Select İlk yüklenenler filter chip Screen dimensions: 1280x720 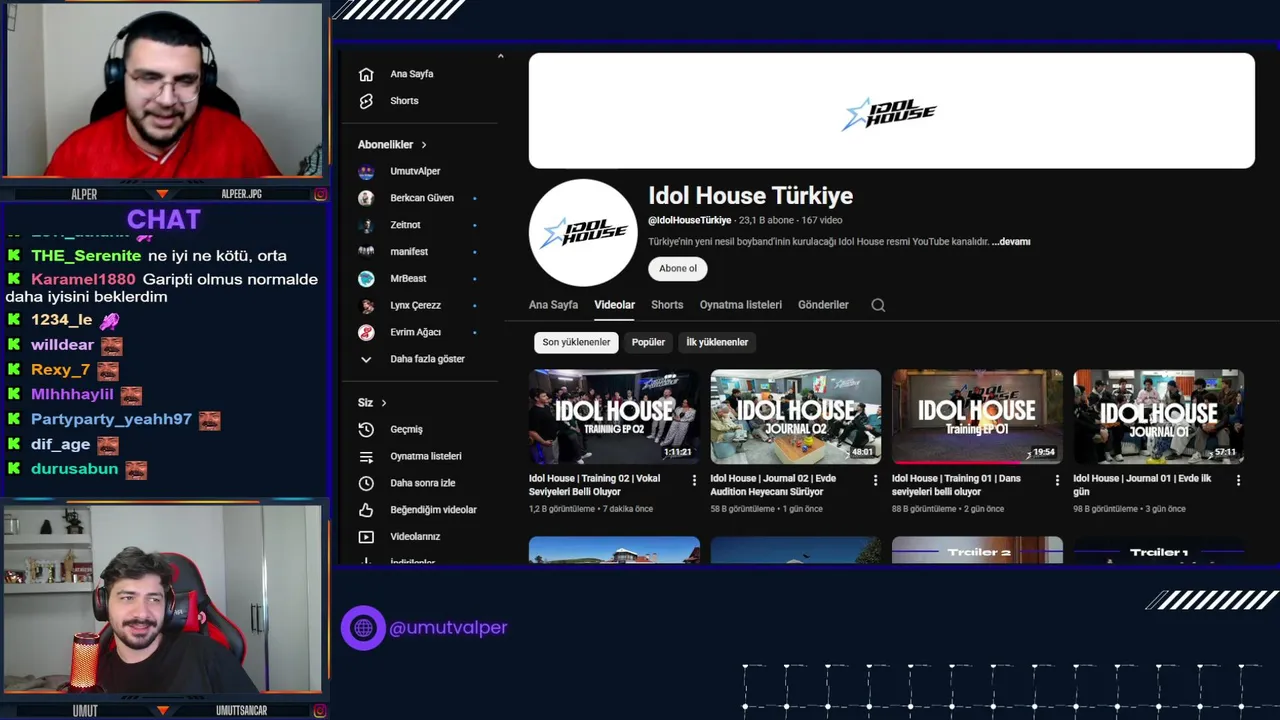coord(717,342)
